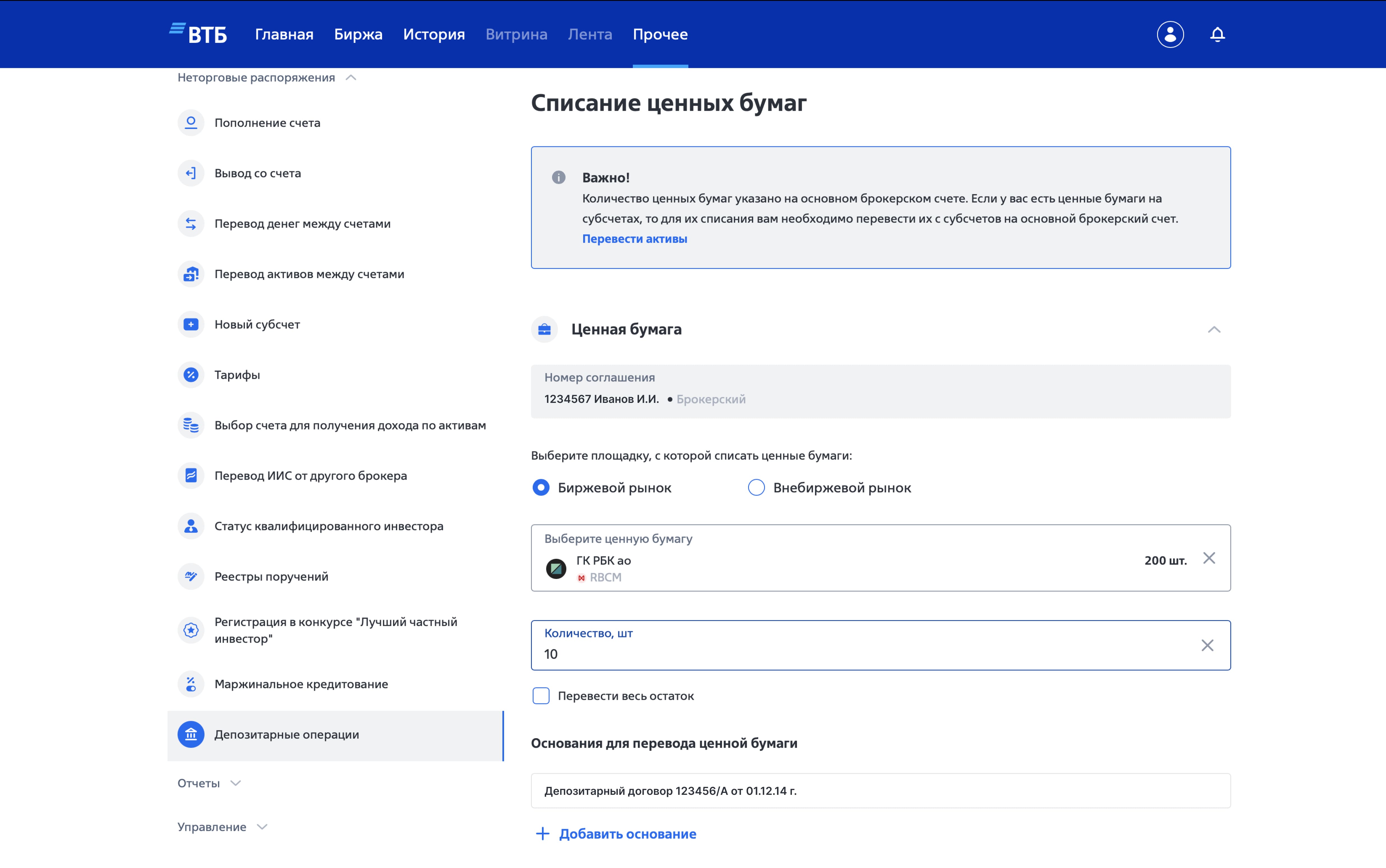Go to the История tab
The image size is (1386, 868).
(x=434, y=34)
